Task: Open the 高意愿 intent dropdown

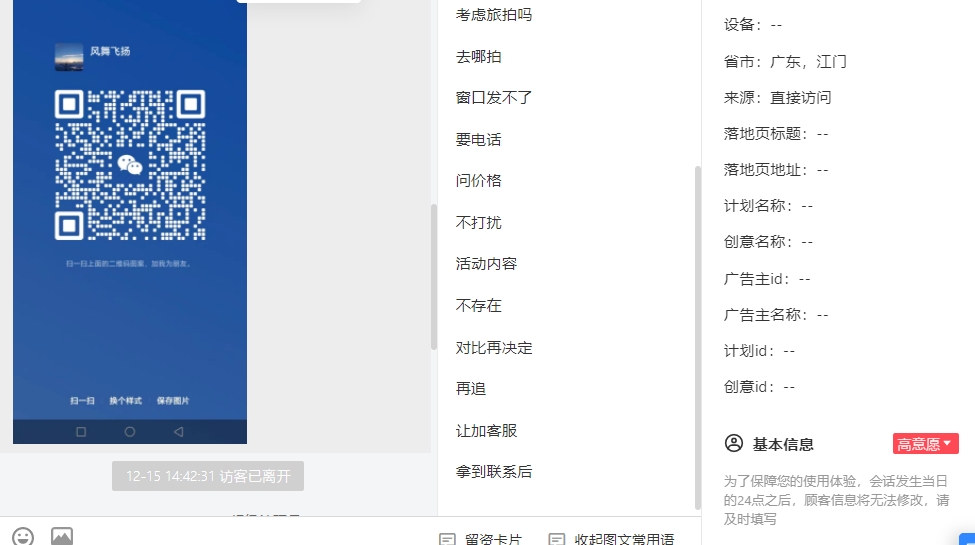Action: (925, 444)
